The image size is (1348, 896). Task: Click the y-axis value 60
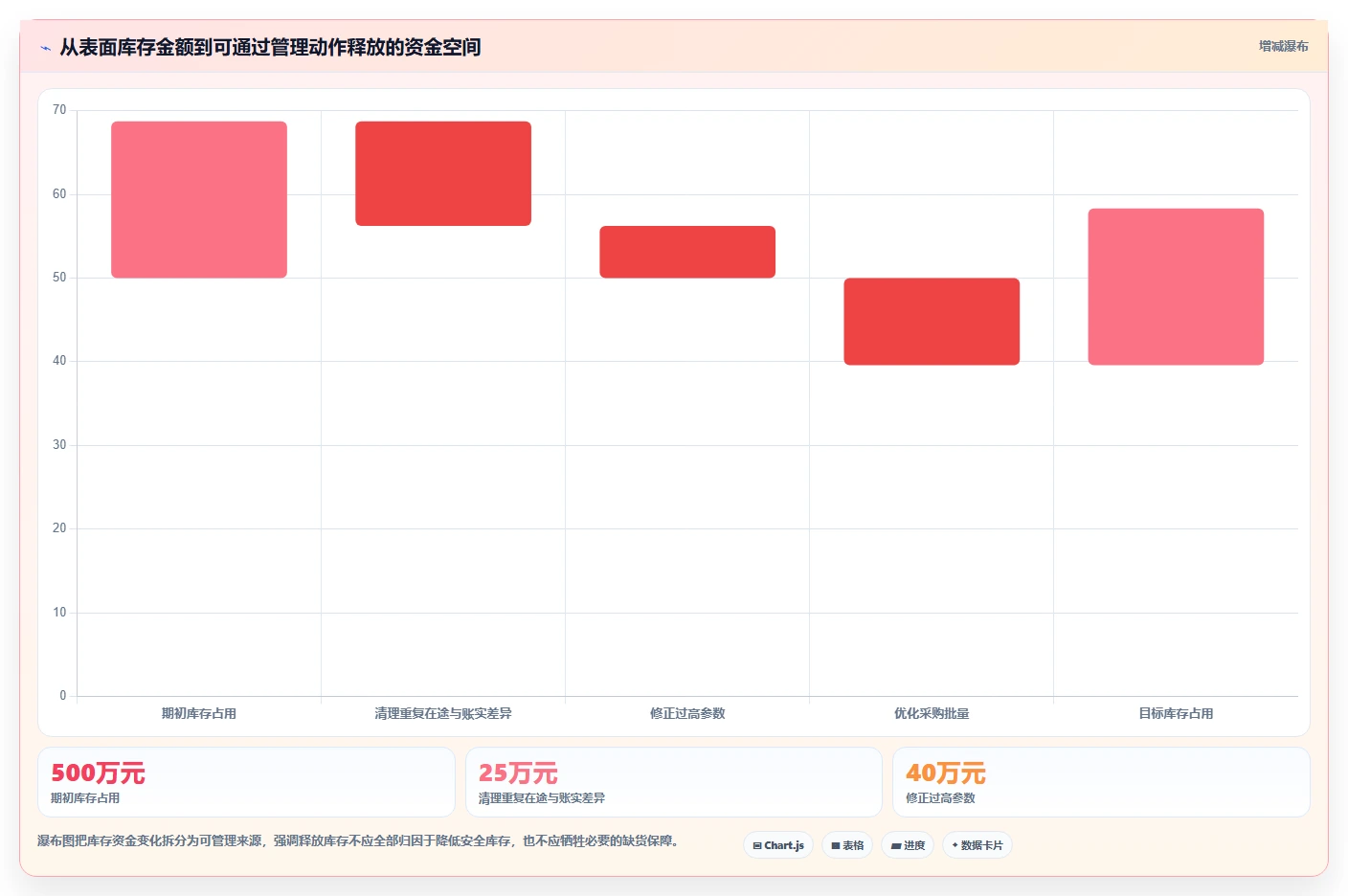click(x=59, y=194)
